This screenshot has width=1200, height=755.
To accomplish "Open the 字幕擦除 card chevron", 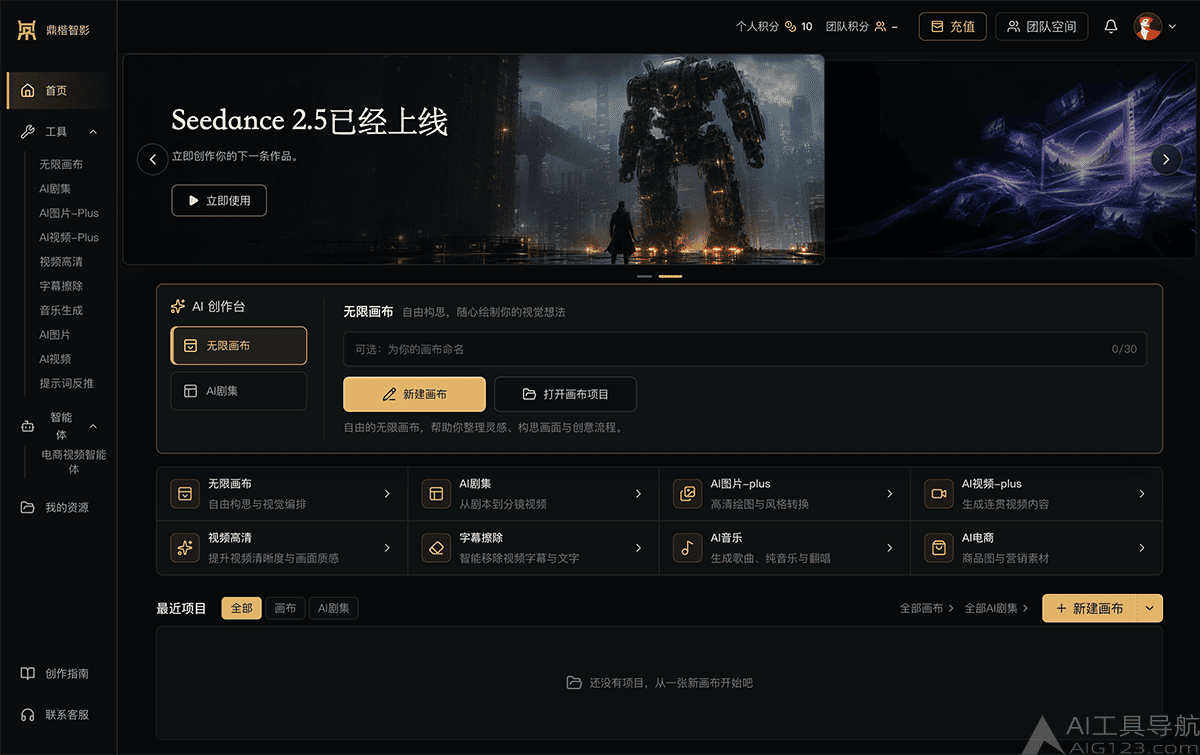I will [x=639, y=548].
